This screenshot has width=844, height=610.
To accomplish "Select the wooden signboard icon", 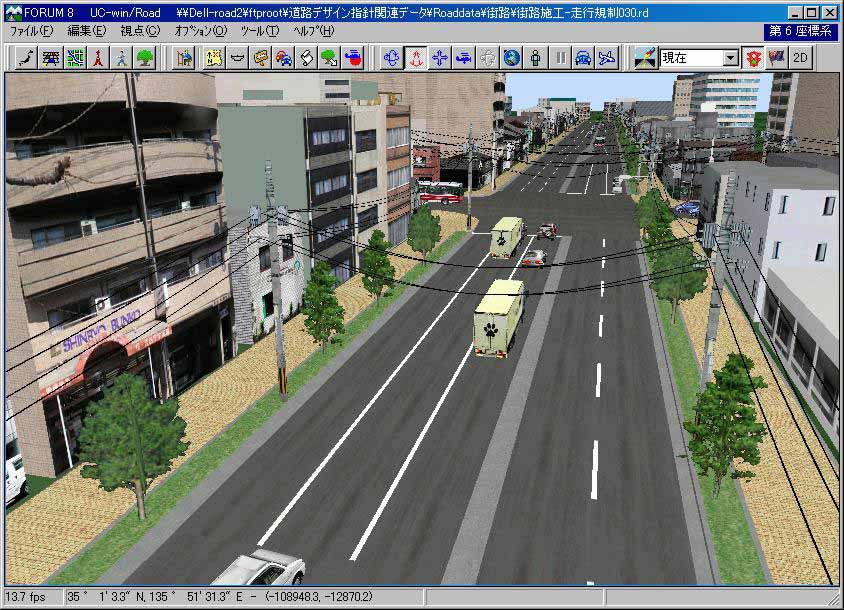I will [x=261, y=58].
